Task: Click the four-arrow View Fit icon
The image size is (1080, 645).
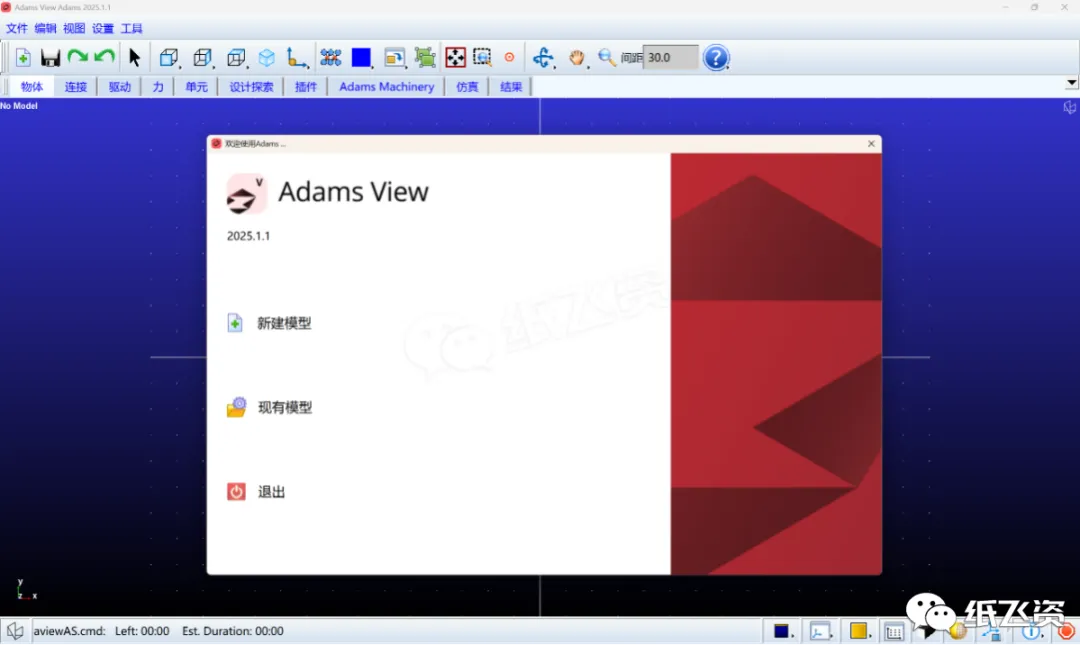Action: tap(455, 58)
